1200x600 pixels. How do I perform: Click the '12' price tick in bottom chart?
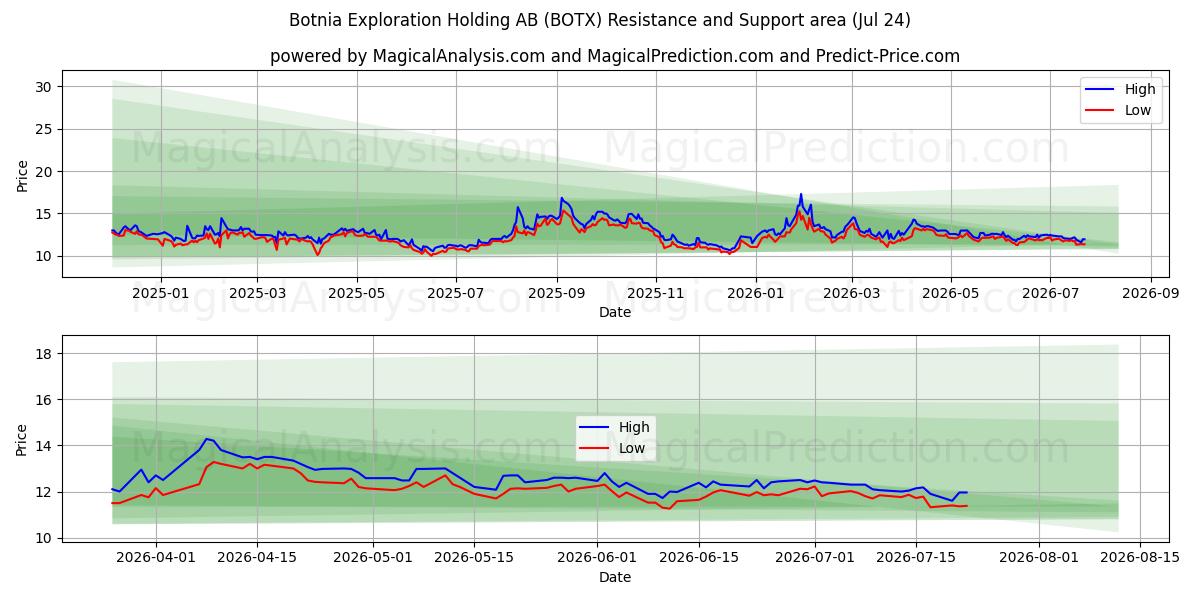point(45,492)
